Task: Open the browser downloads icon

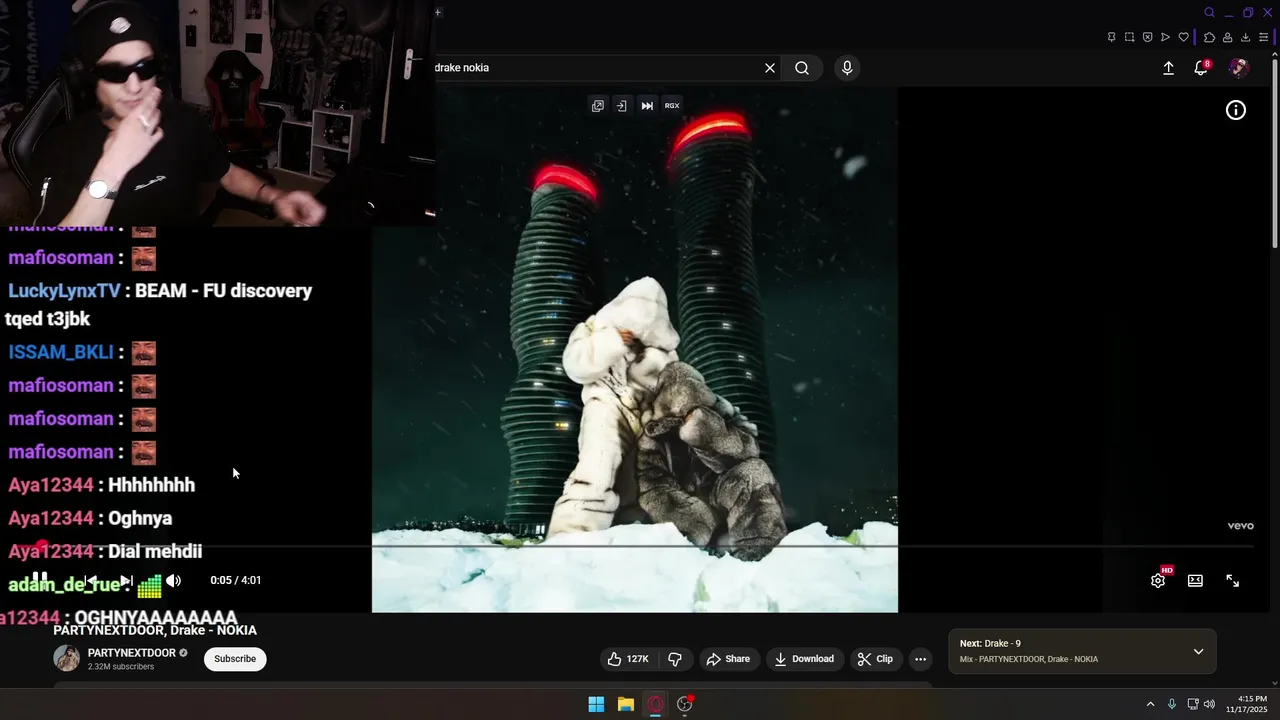Action: (1245, 38)
